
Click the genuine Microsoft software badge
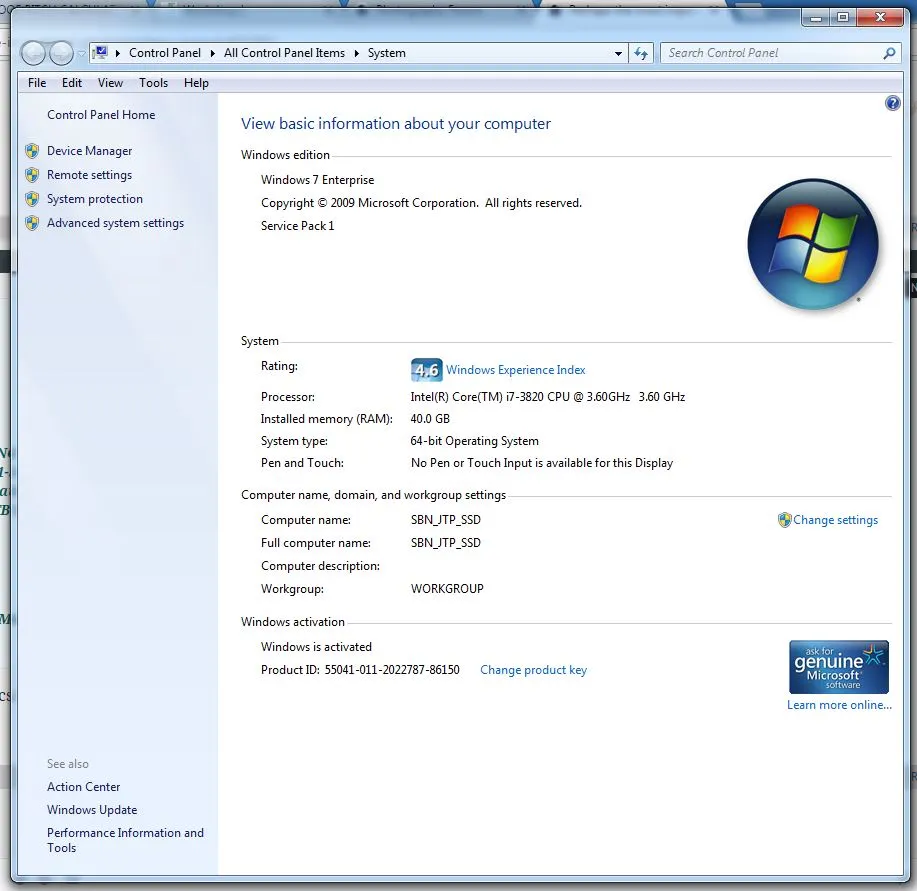(839, 666)
